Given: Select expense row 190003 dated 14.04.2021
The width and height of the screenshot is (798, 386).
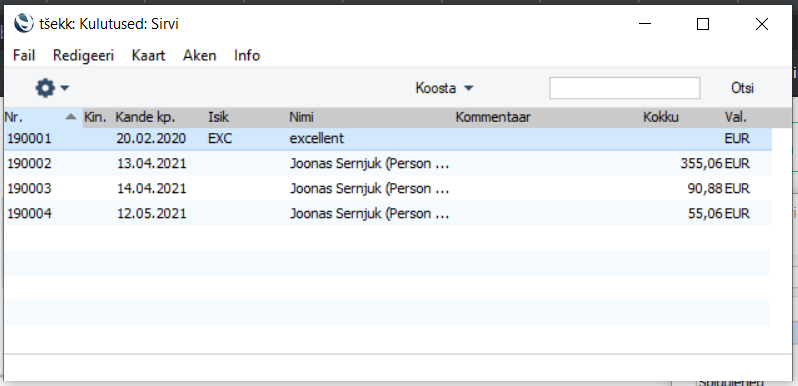Looking at the screenshot, I should point(388,188).
